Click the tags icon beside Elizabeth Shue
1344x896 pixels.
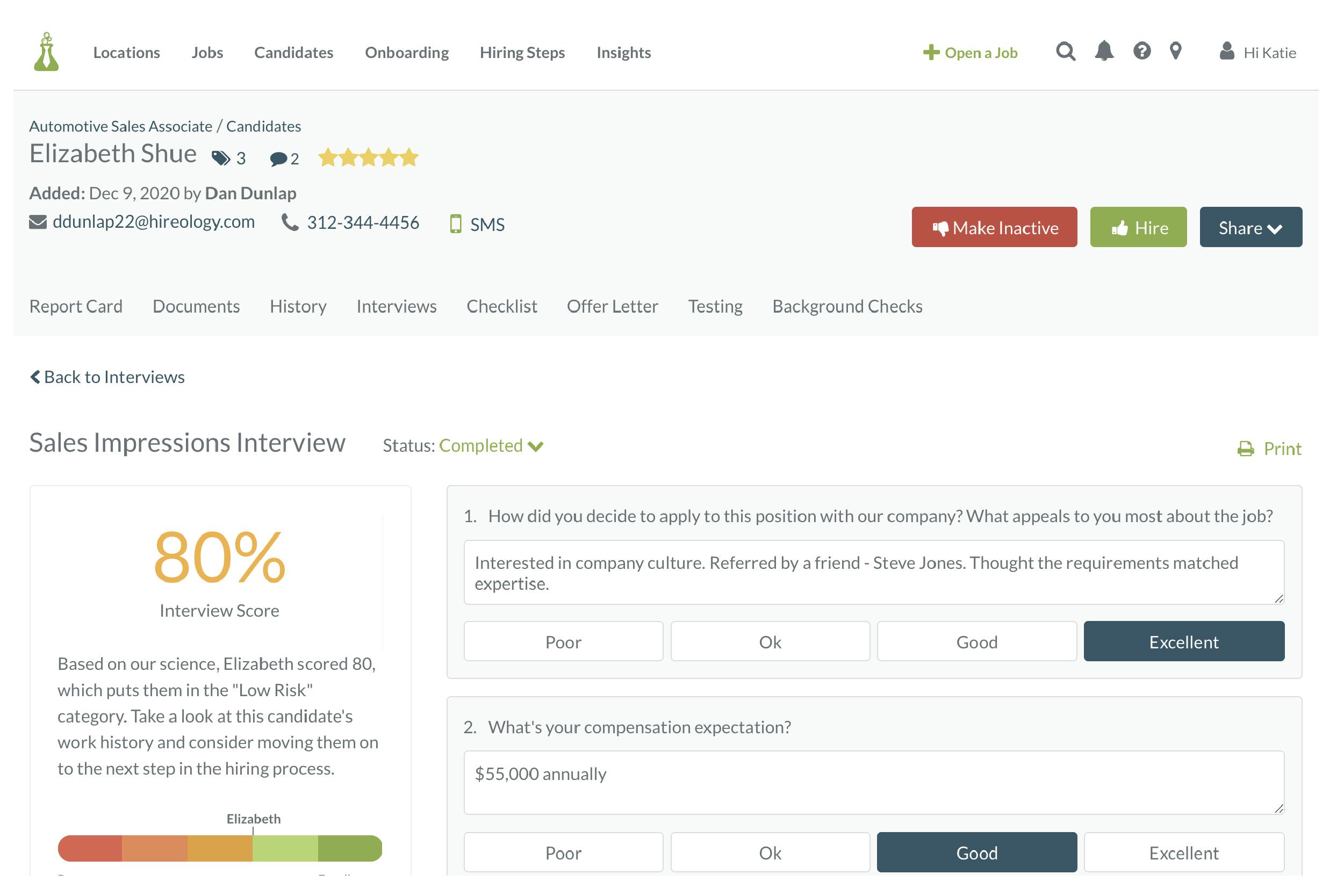click(x=221, y=158)
